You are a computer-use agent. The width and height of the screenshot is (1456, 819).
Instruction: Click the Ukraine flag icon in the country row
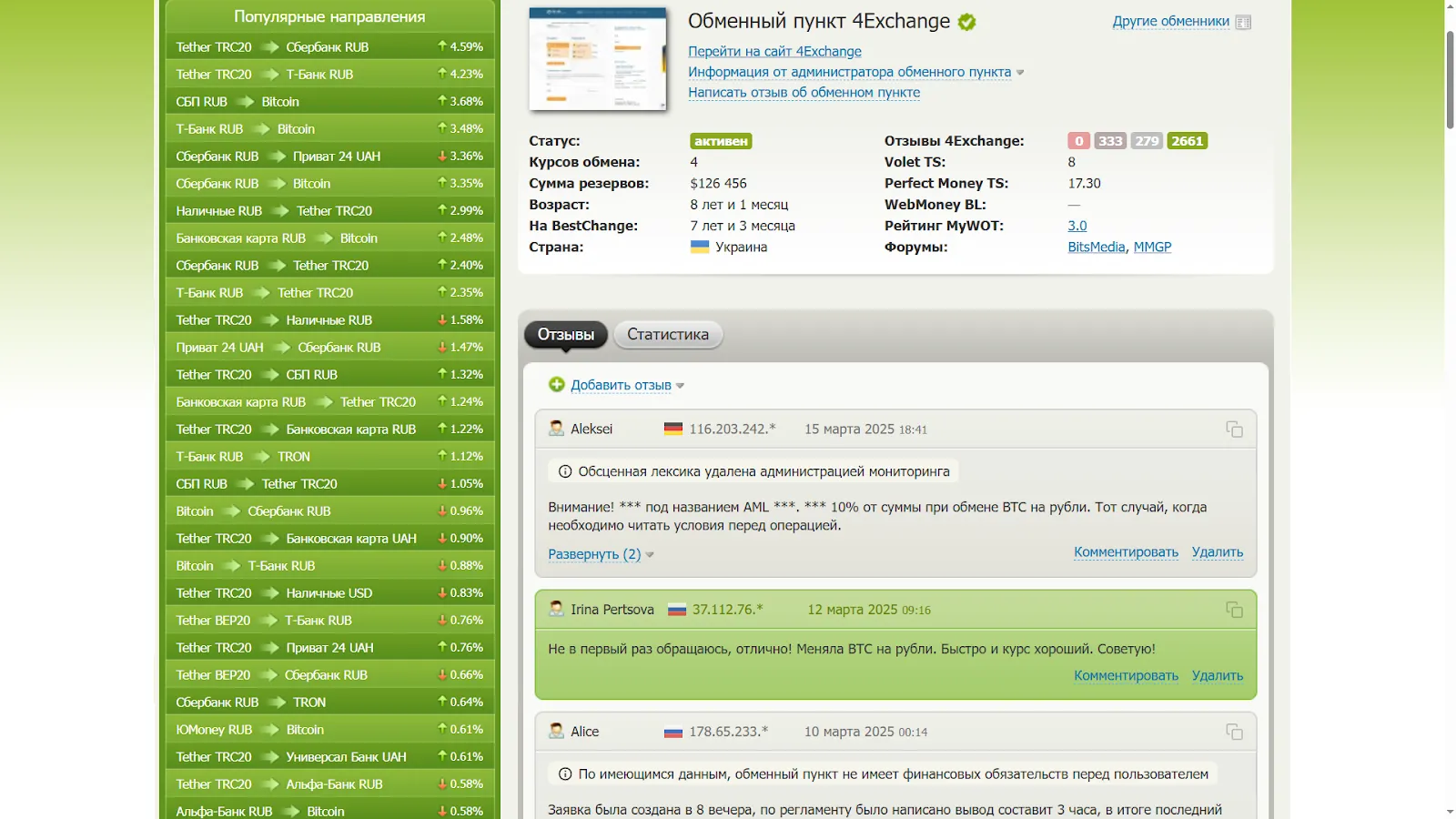[699, 247]
